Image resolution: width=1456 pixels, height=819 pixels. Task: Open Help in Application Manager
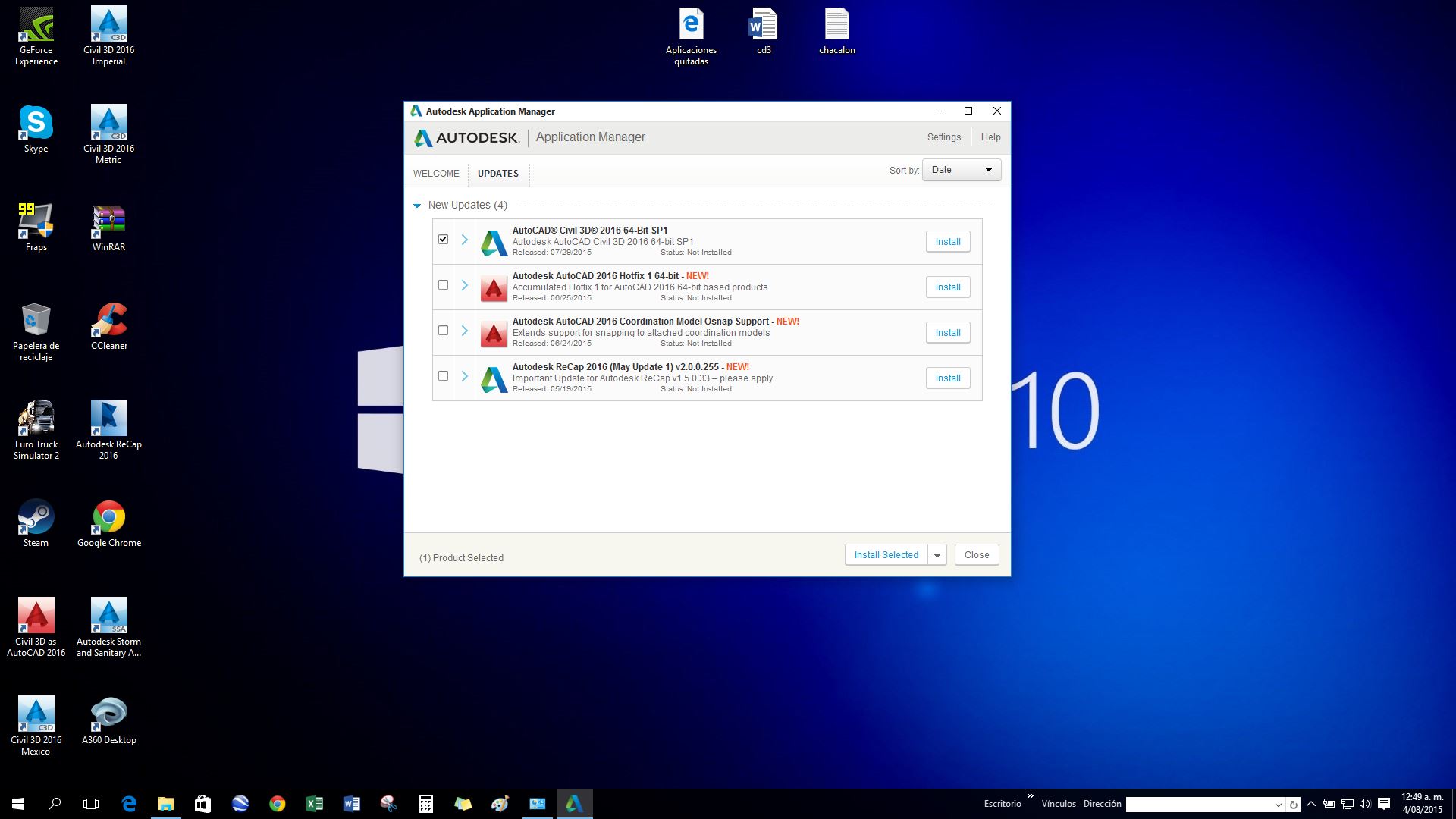pos(990,137)
